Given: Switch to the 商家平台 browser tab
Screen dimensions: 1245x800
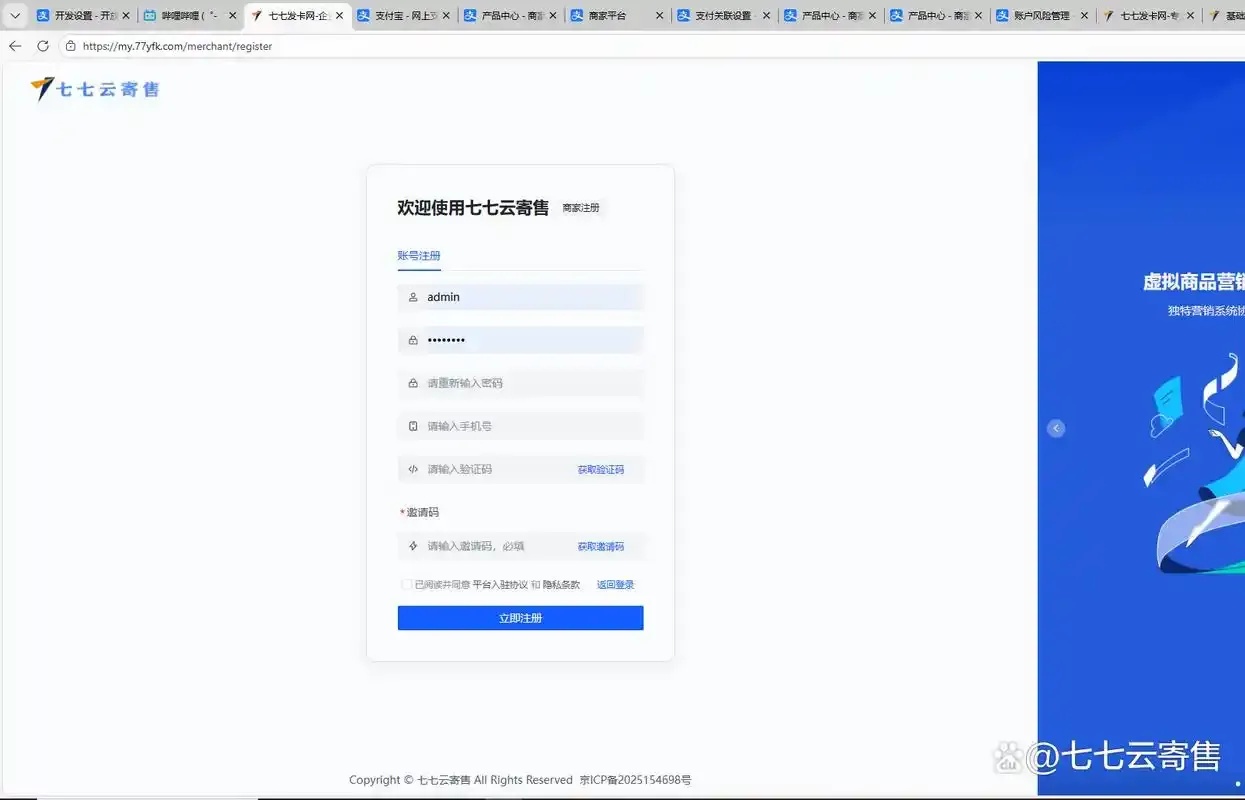Looking at the screenshot, I should [617, 16].
